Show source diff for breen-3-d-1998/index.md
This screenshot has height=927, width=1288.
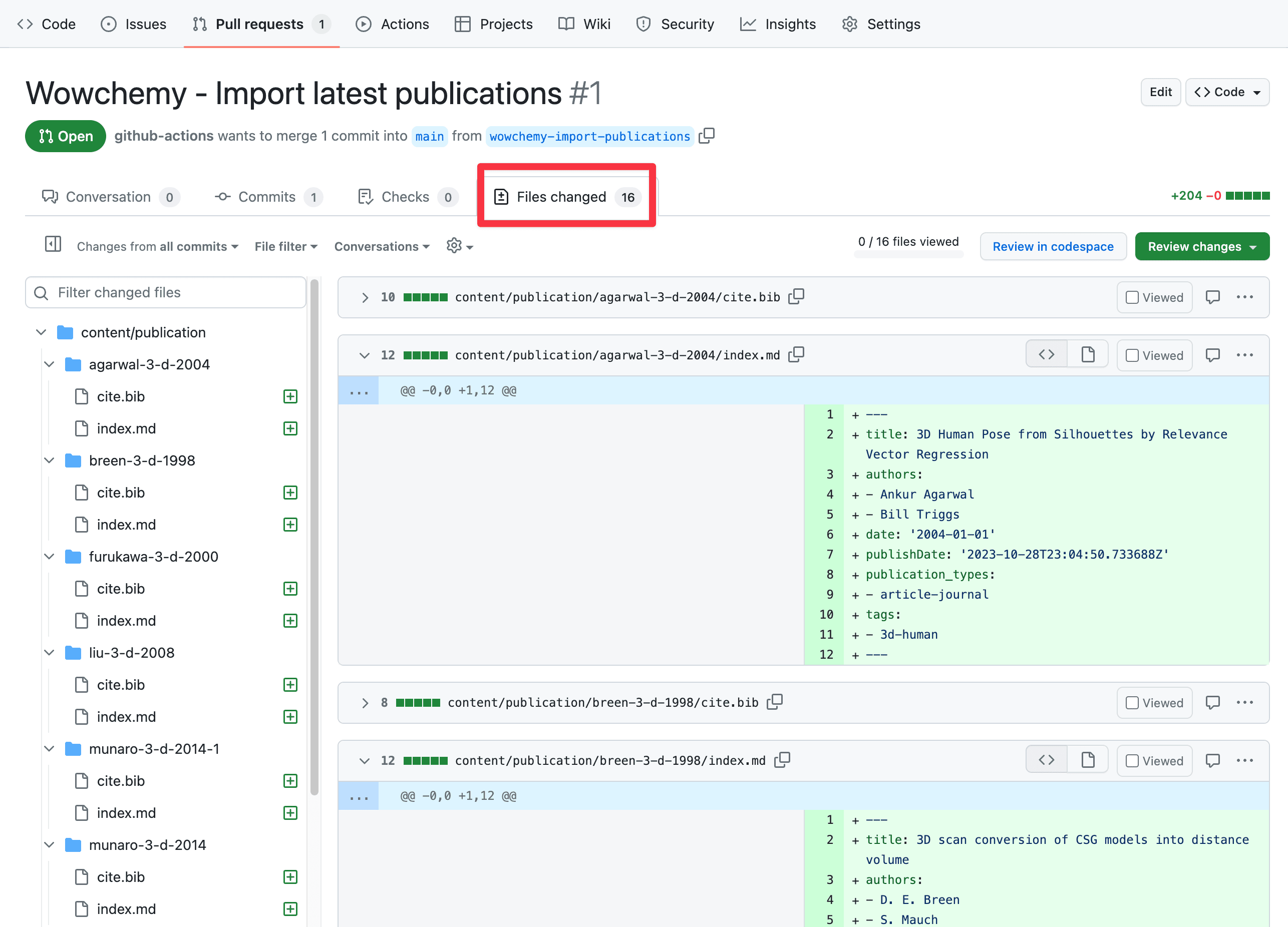1046,759
